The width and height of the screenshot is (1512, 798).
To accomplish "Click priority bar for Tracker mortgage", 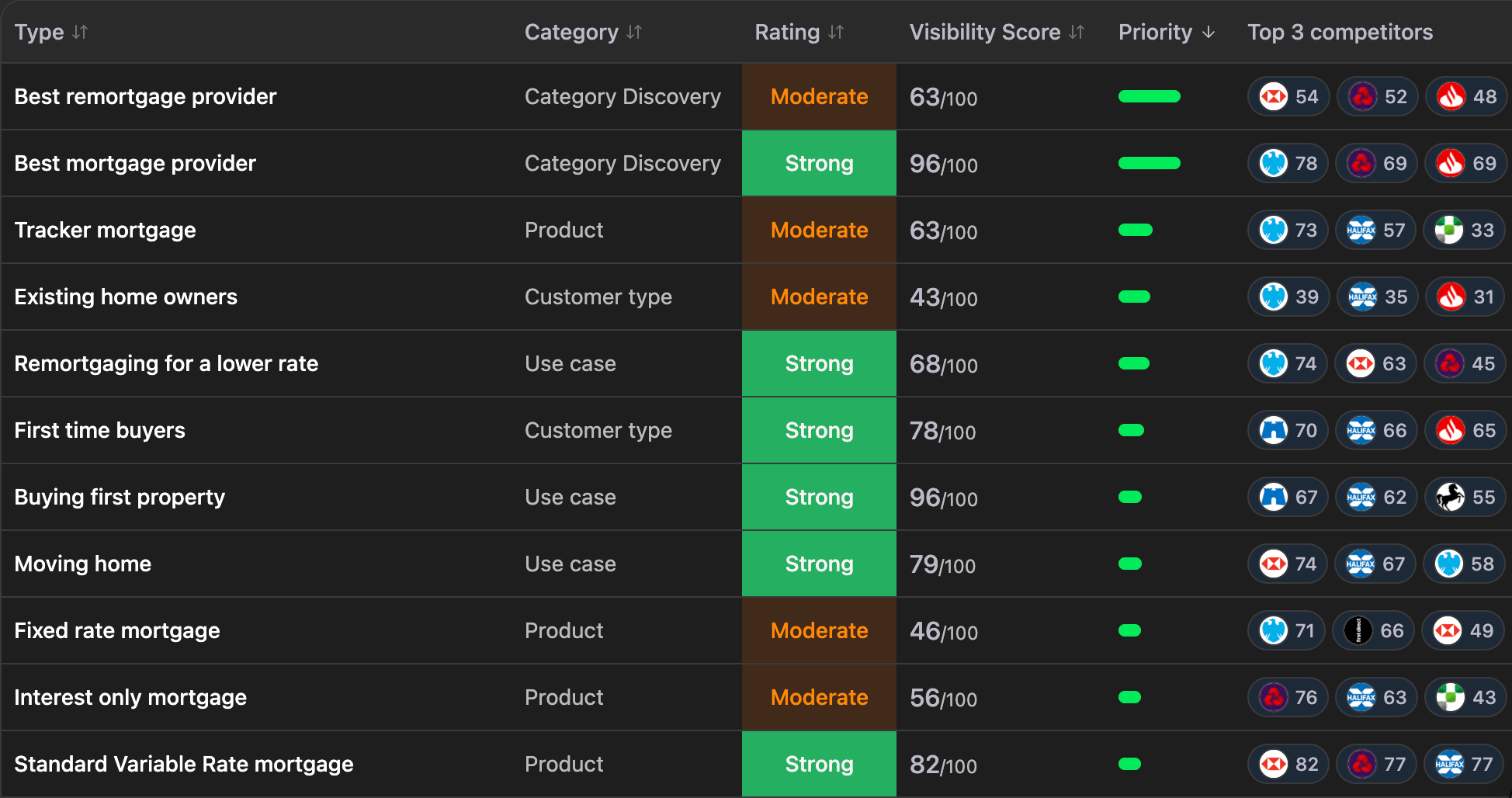I will click(x=1135, y=231).
